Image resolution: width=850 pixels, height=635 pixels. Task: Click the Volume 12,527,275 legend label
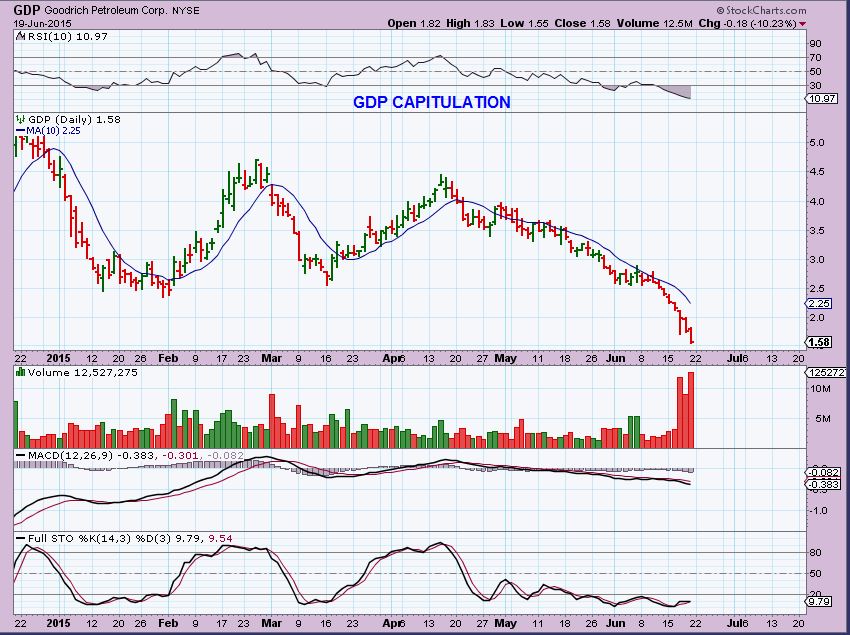coord(83,373)
